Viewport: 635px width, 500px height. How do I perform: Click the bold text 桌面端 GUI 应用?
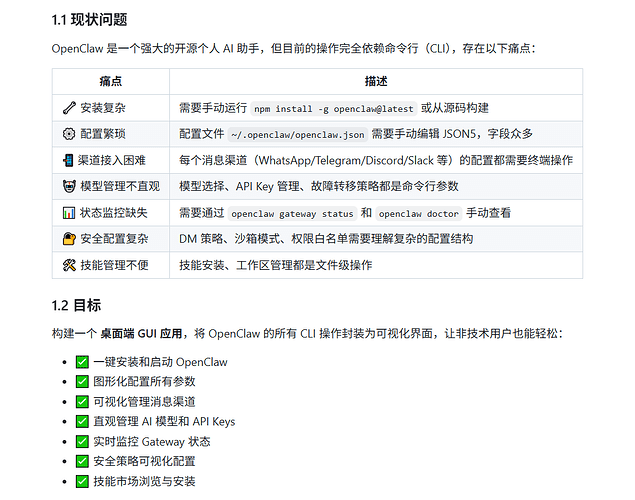coord(141,334)
